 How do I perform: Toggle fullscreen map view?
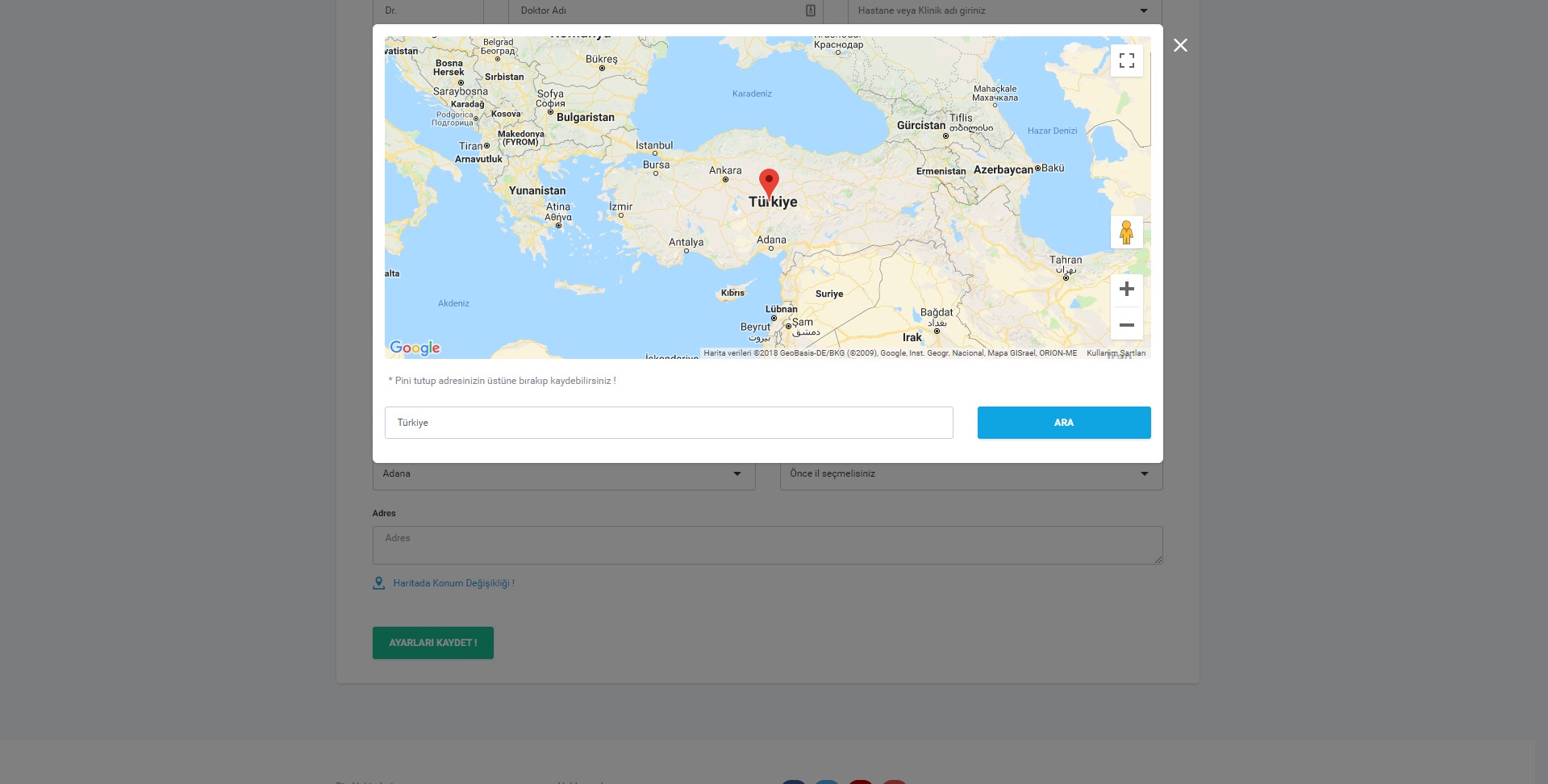pos(1126,60)
